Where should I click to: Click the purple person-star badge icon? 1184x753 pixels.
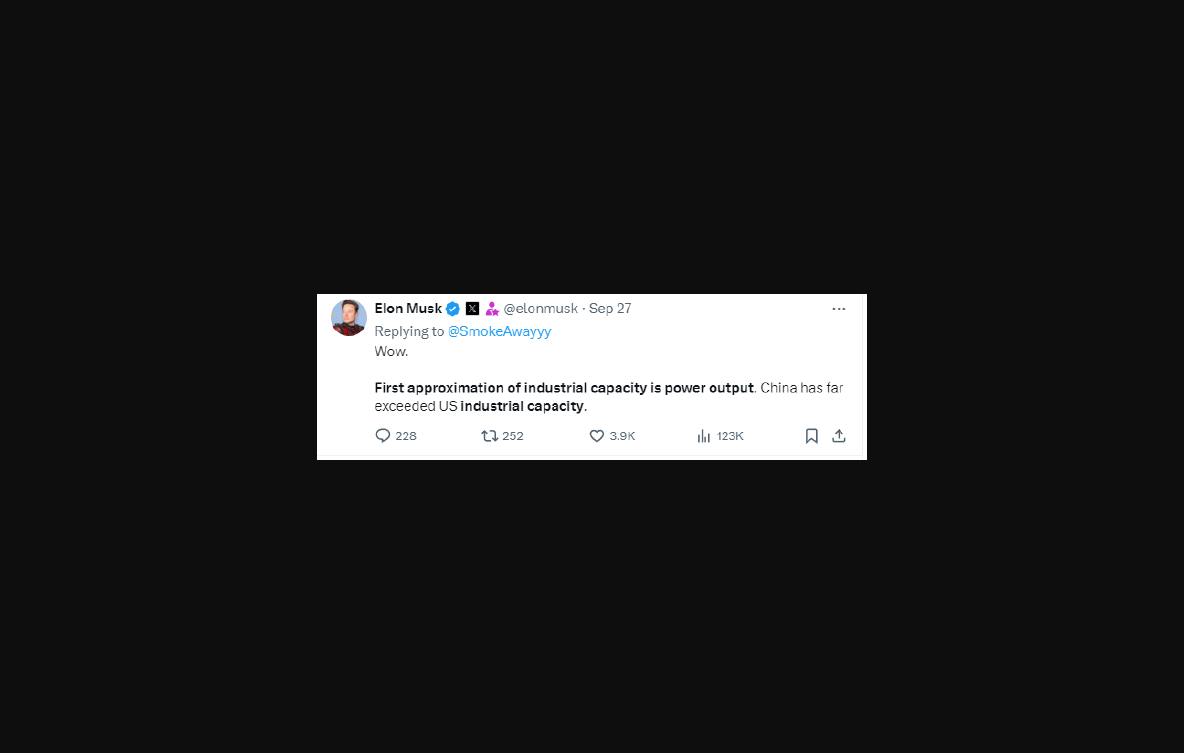[492, 308]
